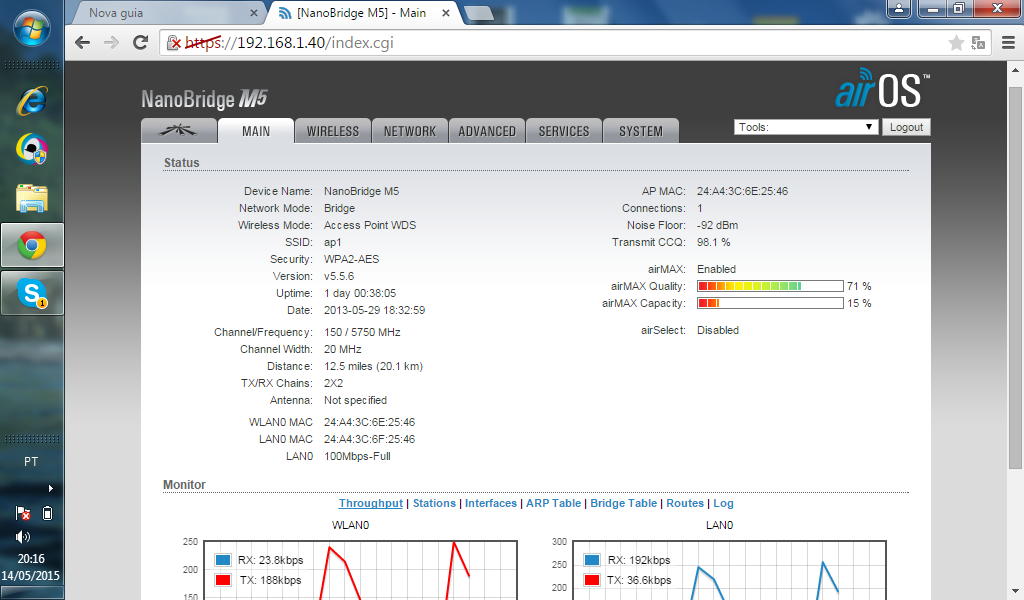The height and width of the screenshot is (600, 1024).
Task: Open the Ubiquiti logo tab
Action: pos(179,131)
